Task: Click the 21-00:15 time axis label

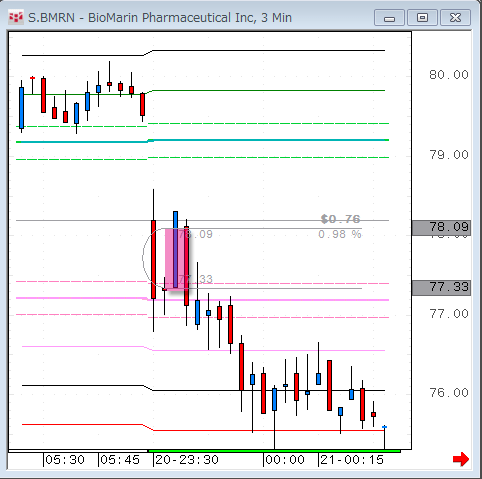Action: coord(352,460)
